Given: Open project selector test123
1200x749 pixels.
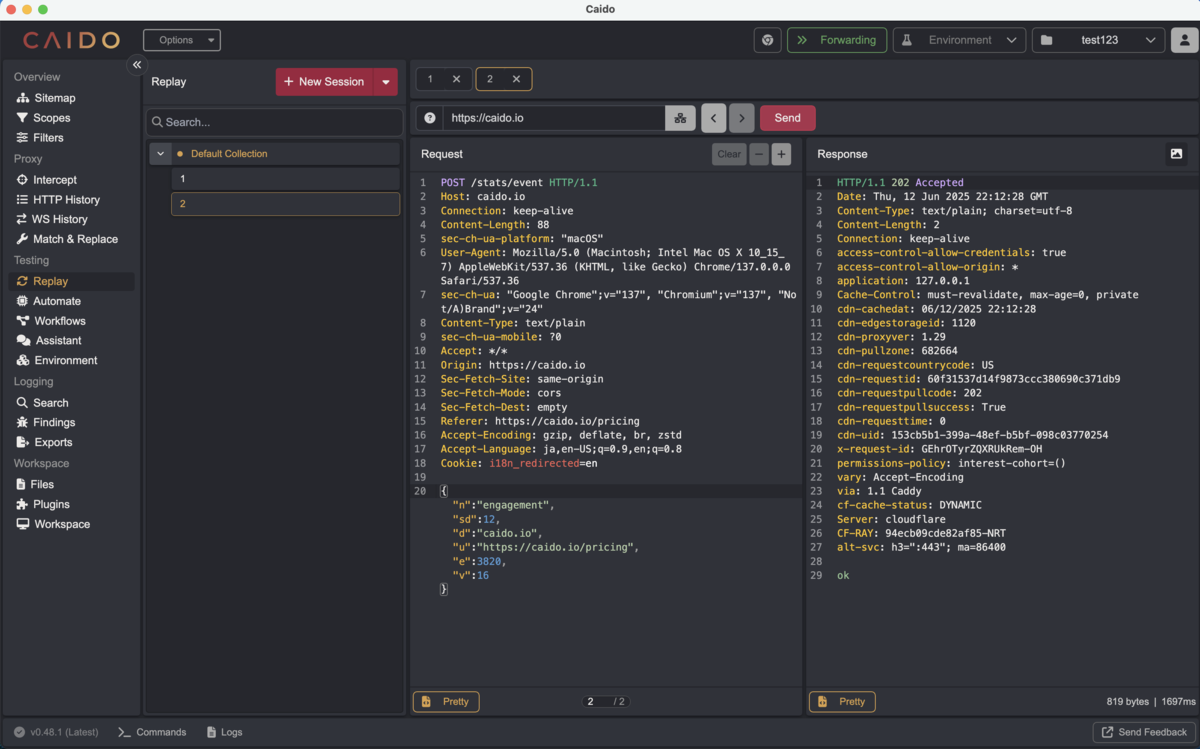Looking at the screenshot, I should 1098,40.
